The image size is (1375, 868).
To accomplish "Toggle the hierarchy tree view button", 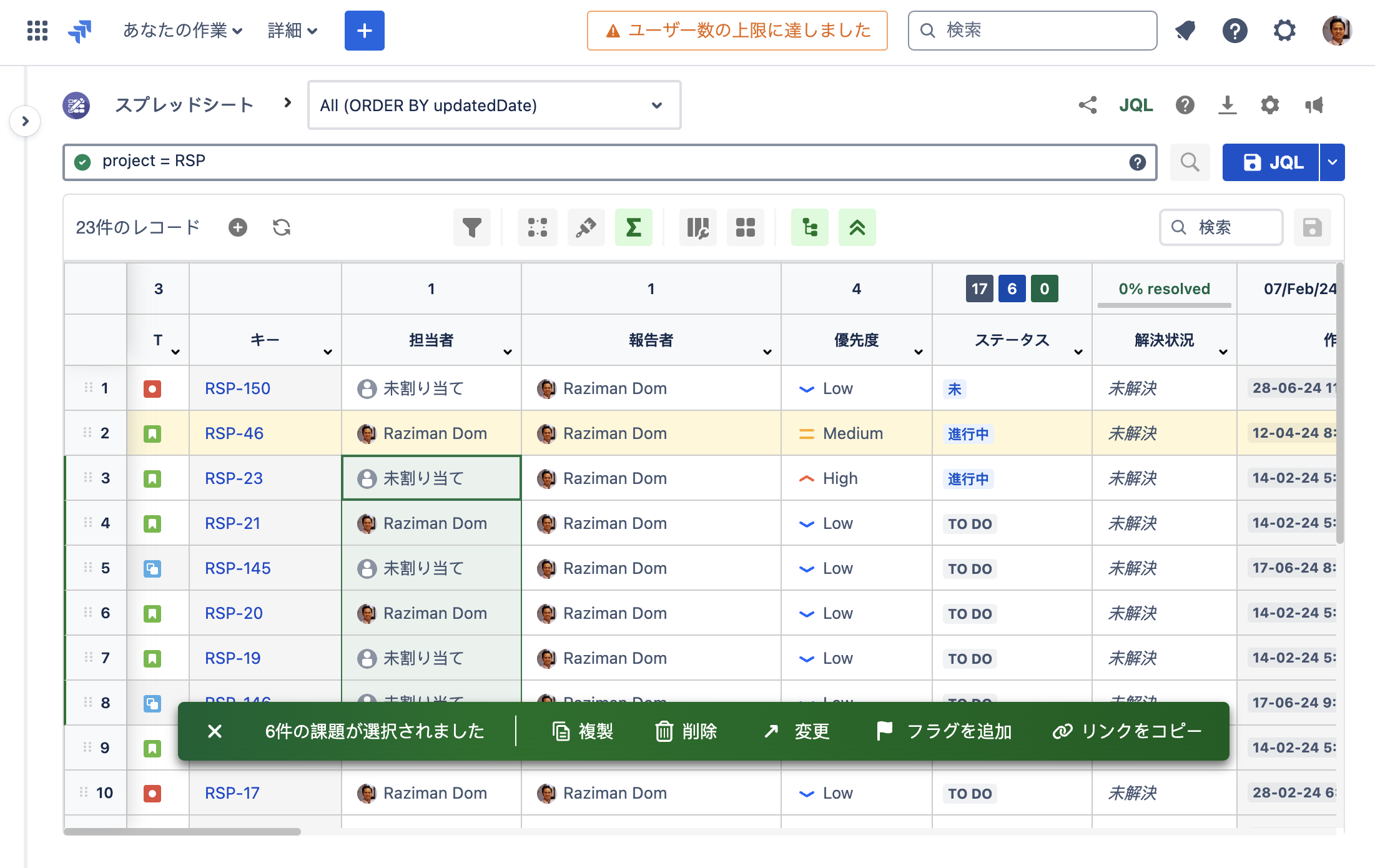I will tap(809, 227).
